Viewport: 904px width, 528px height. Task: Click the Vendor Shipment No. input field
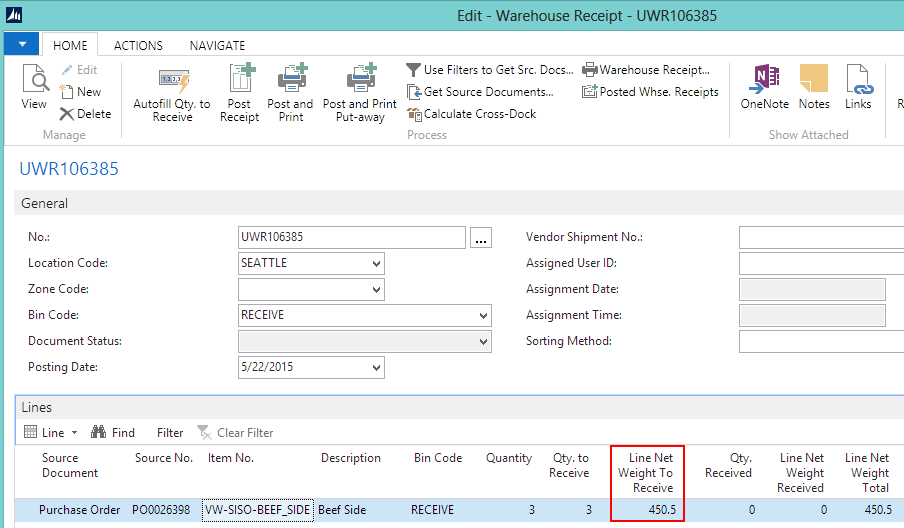[820, 238]
